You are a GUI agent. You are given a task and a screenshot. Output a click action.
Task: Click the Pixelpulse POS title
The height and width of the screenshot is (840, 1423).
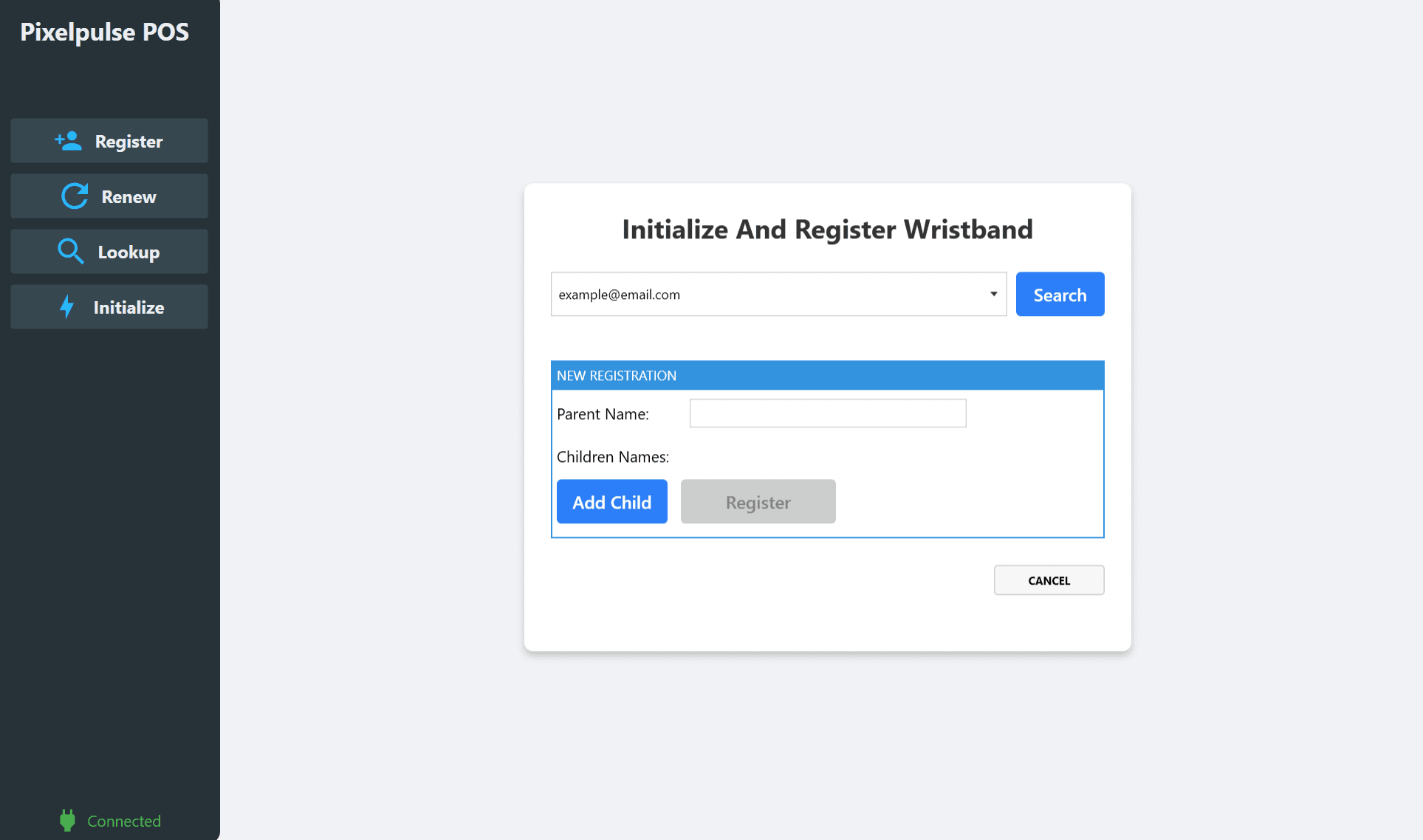(104, 32)
